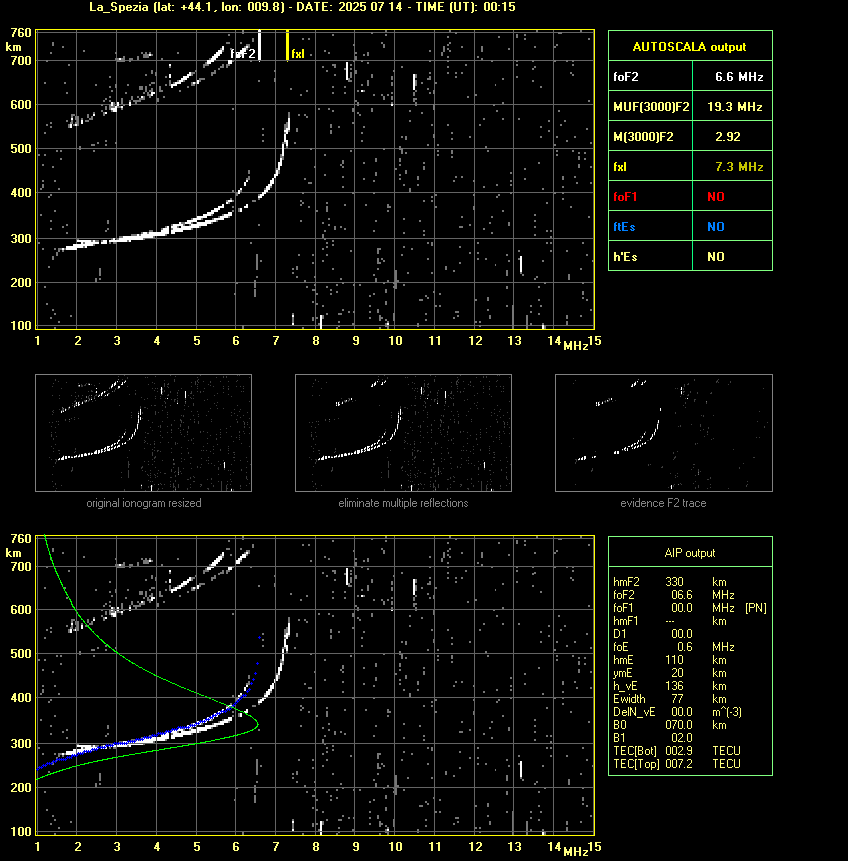Click the h_vE value '136'
Screen dimensions: 848x861
[x=674, y=686]
